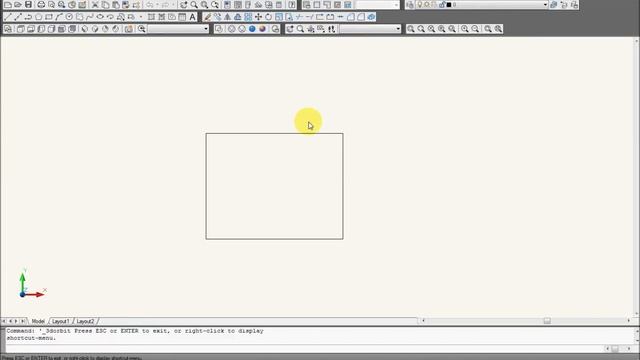The image size is (640, 360).
Task: Click the Undo arrow icon
Action: (x=150, y=5)
